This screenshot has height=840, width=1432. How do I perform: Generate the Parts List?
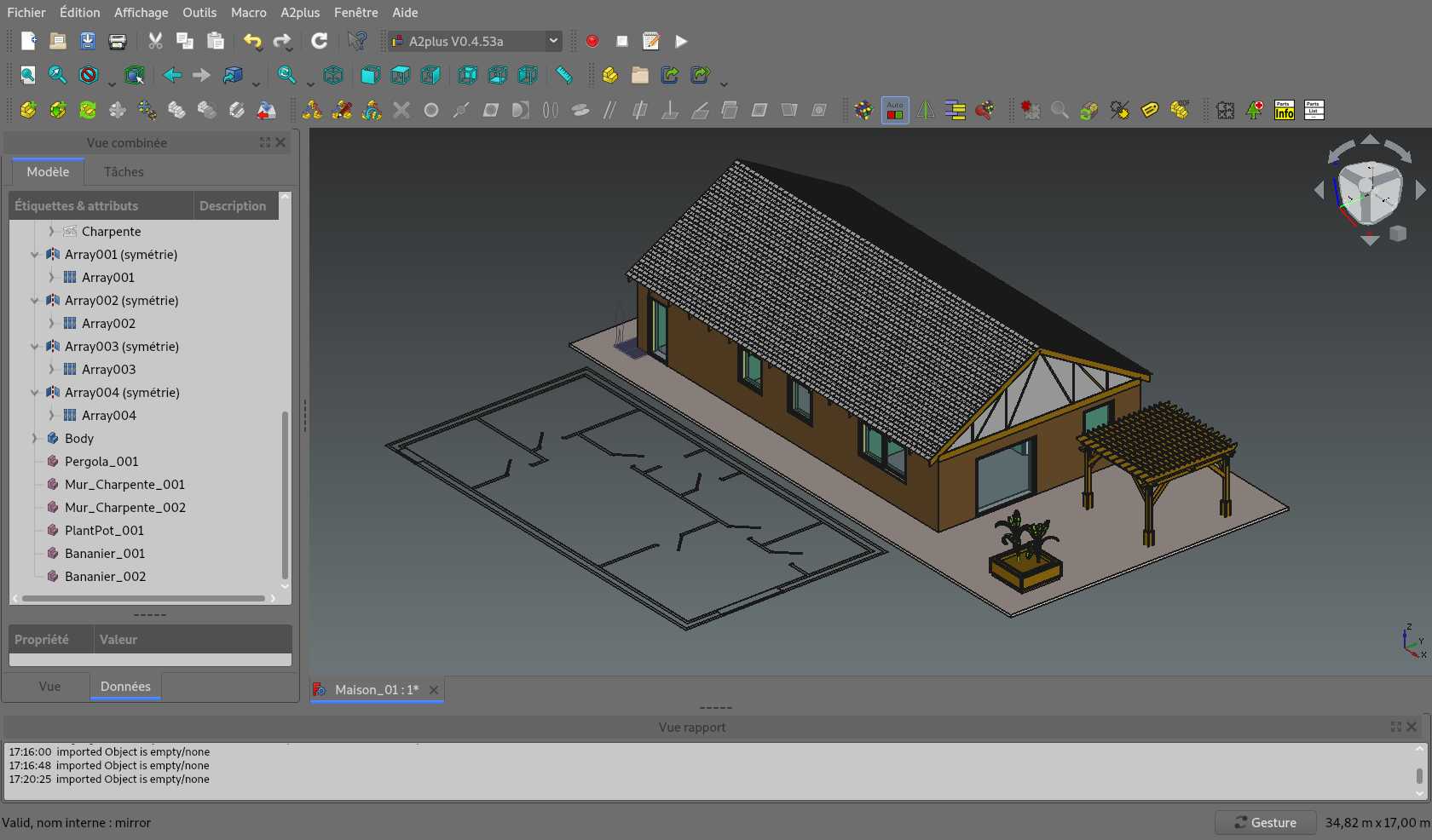tap(1314, 110)
